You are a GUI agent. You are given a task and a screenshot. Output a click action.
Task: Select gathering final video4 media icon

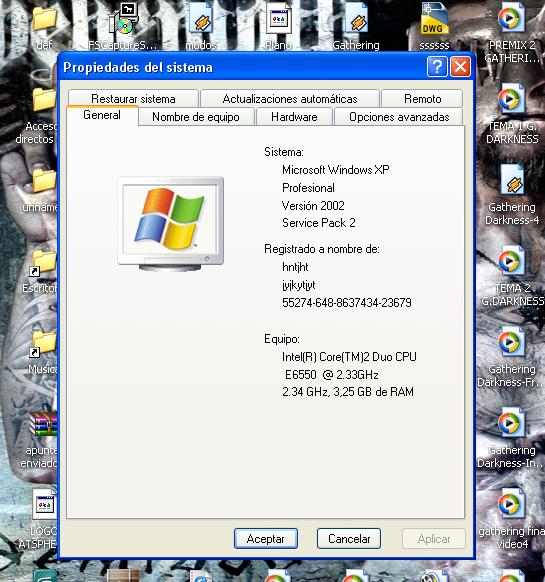coord(511,504)
